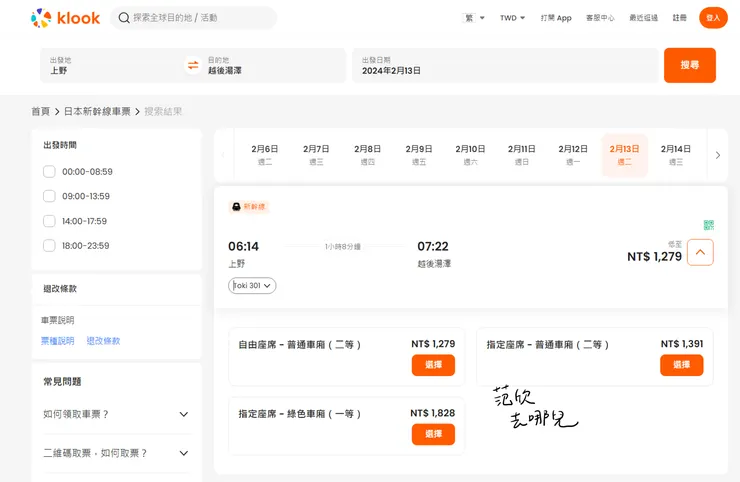Check the 14:00-17:59 departure filter
The width and height of the screenshot is (740, 482).
coord(49,221)
